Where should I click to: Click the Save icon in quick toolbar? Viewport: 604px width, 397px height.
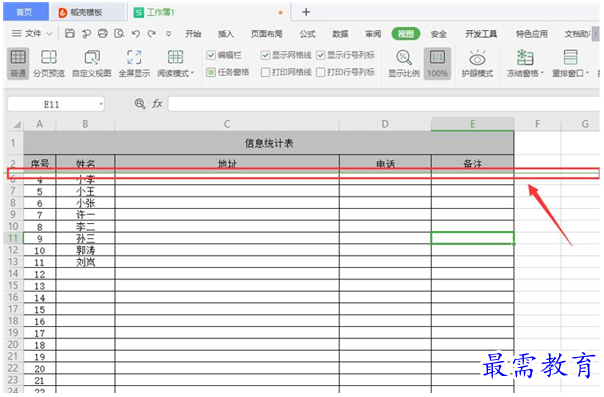pos(70,34)
